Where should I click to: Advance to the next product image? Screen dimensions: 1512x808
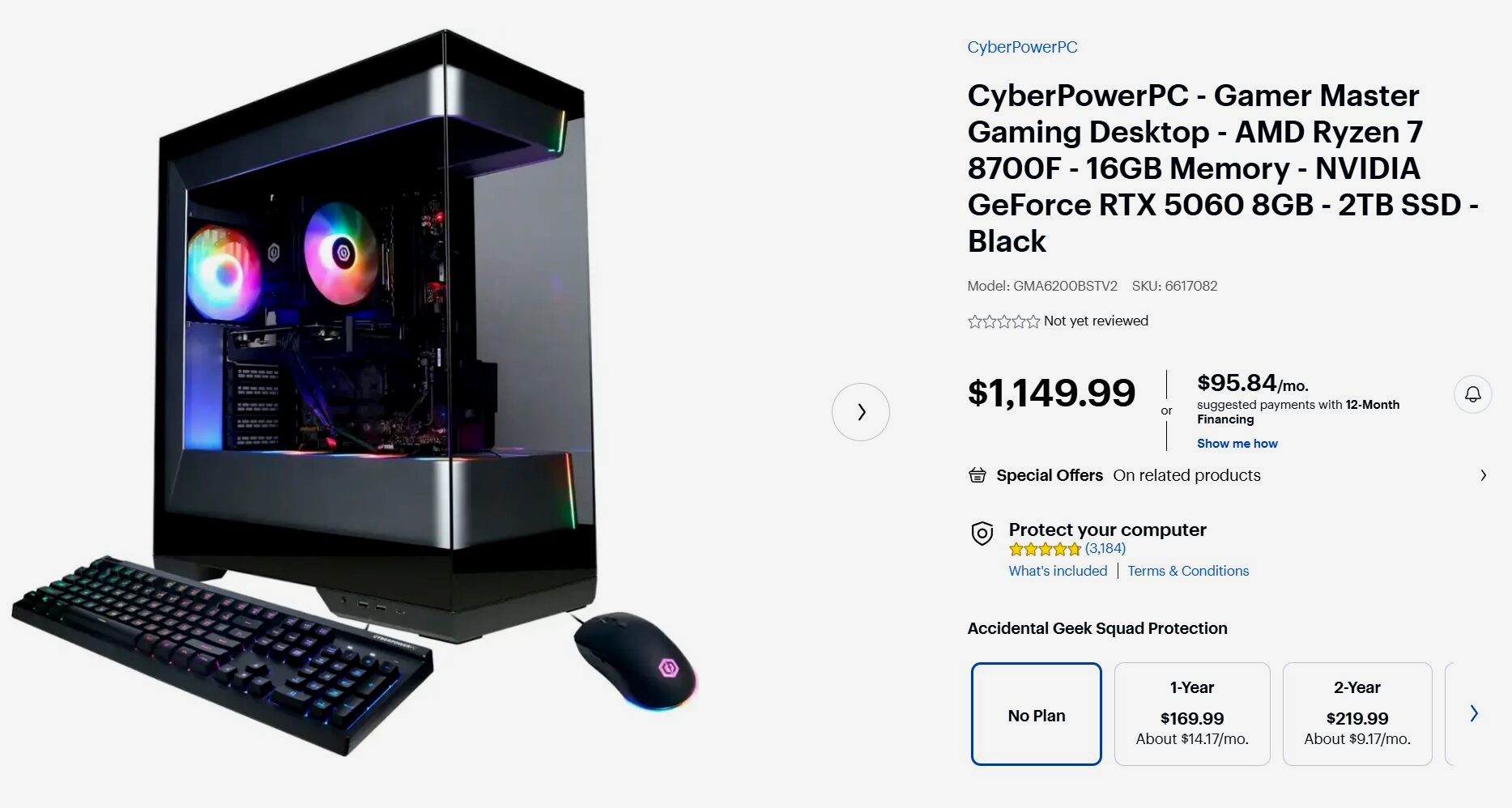860,412
